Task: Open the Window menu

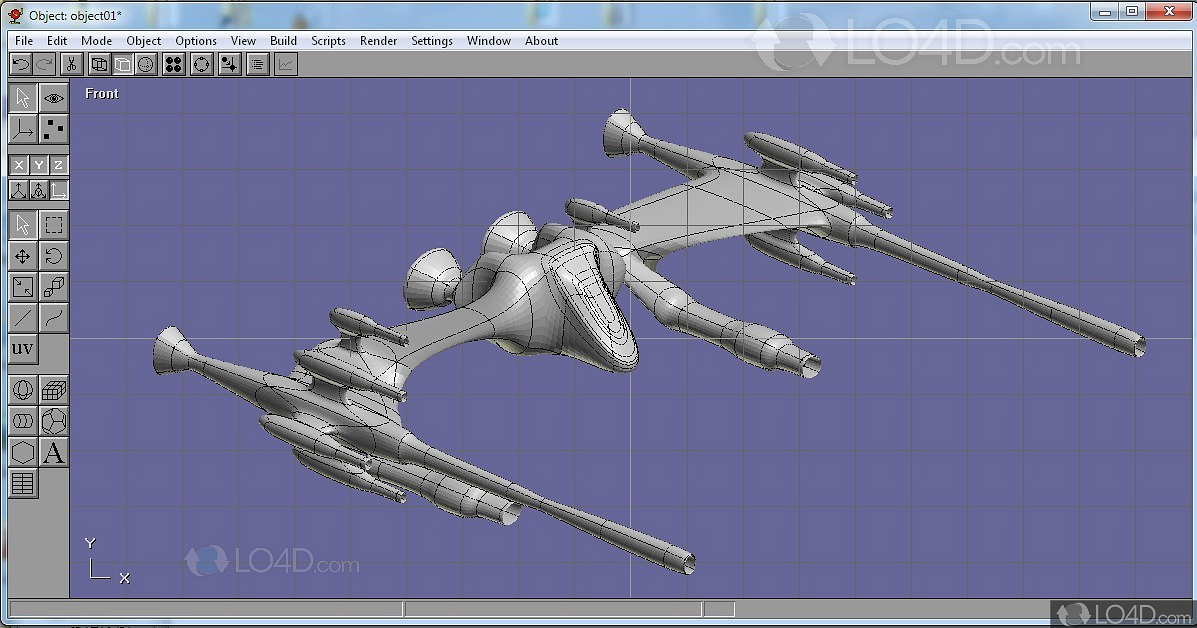Action: tap(489, 40)
